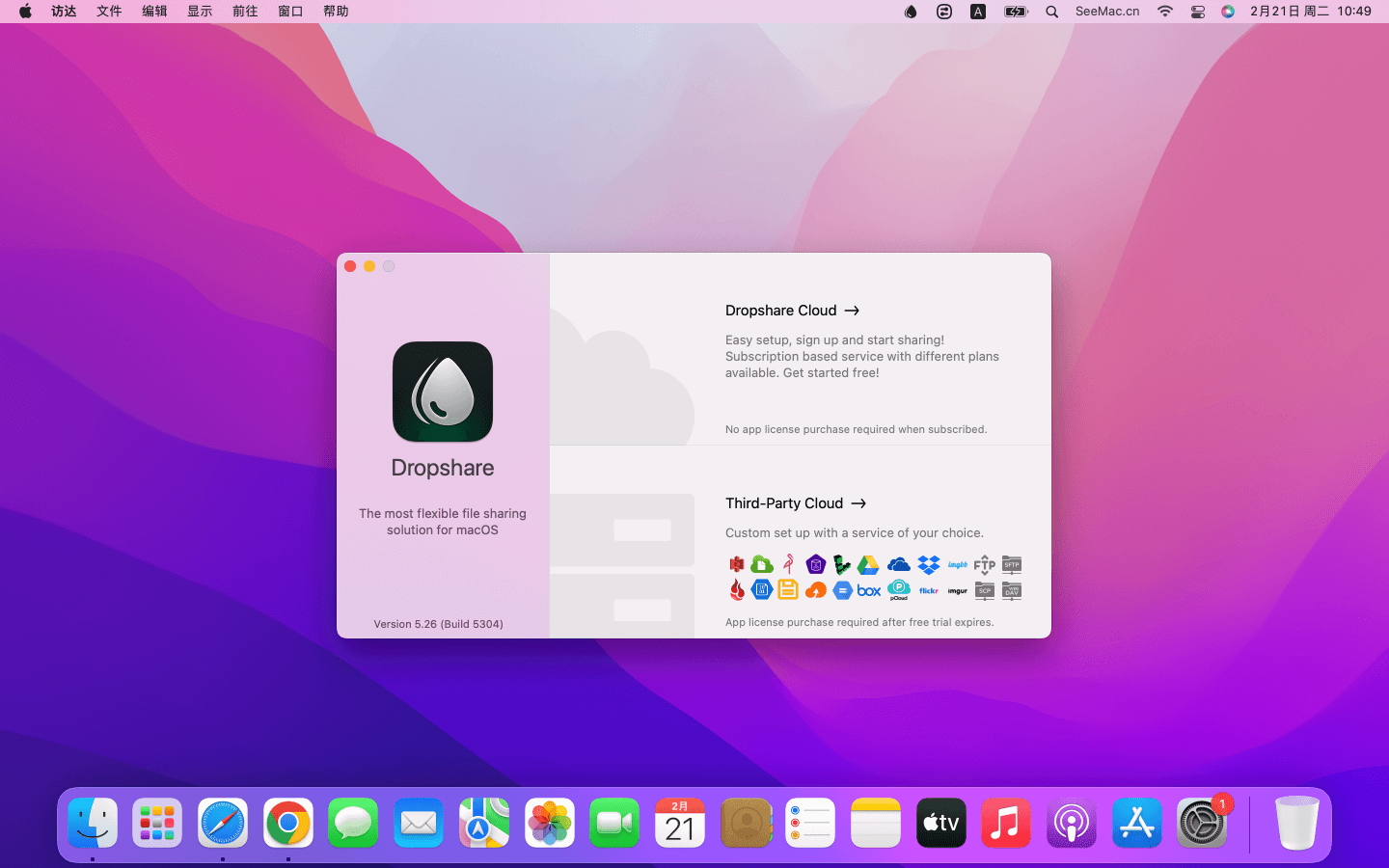1389x868 pixels.
Task: Pick the Flickr service icon
Action: pyautogui.click(x=929, y=590)
